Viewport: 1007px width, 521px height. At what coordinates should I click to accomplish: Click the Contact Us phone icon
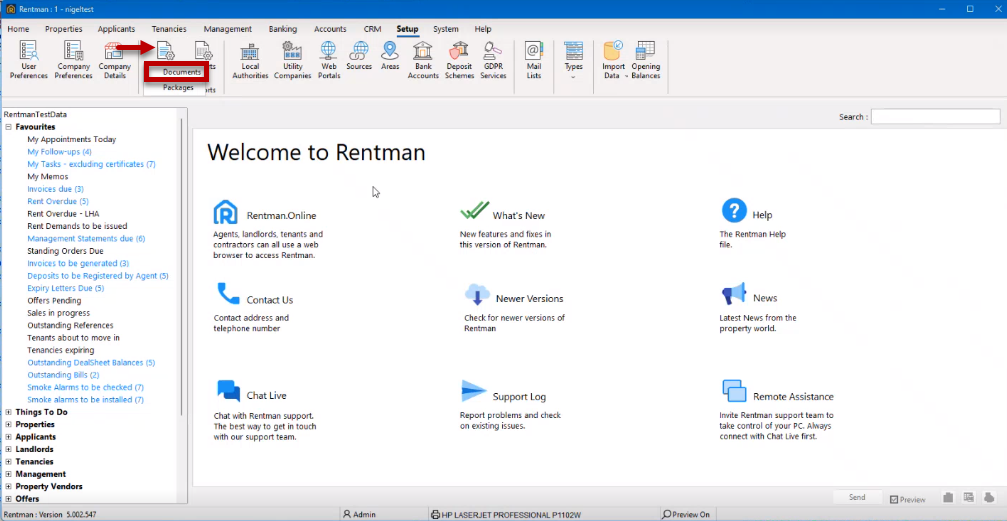[227, 293]
